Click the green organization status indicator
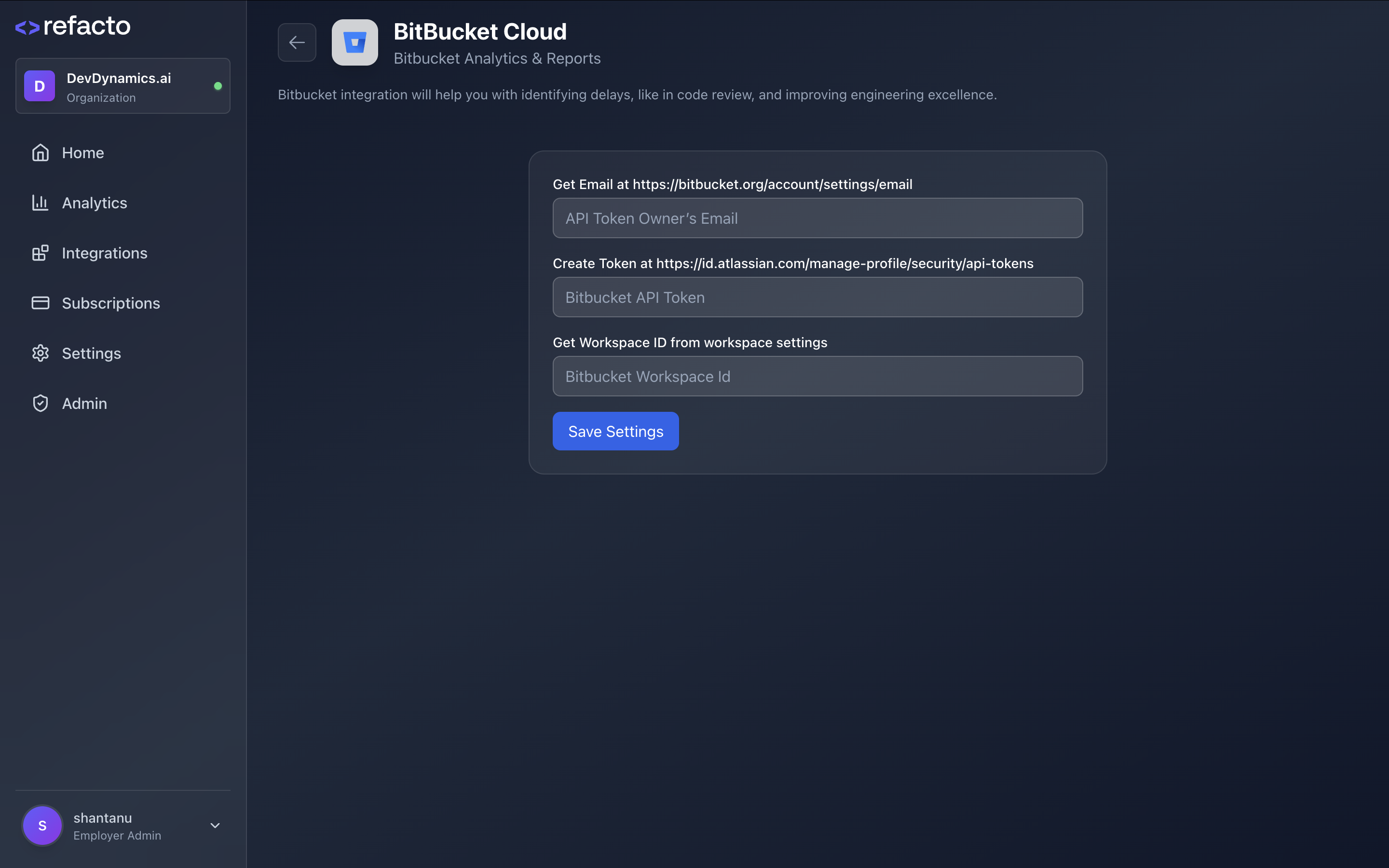Viewport: 1389px width, 868px height. pyautogui.click(x=218, y=85)
